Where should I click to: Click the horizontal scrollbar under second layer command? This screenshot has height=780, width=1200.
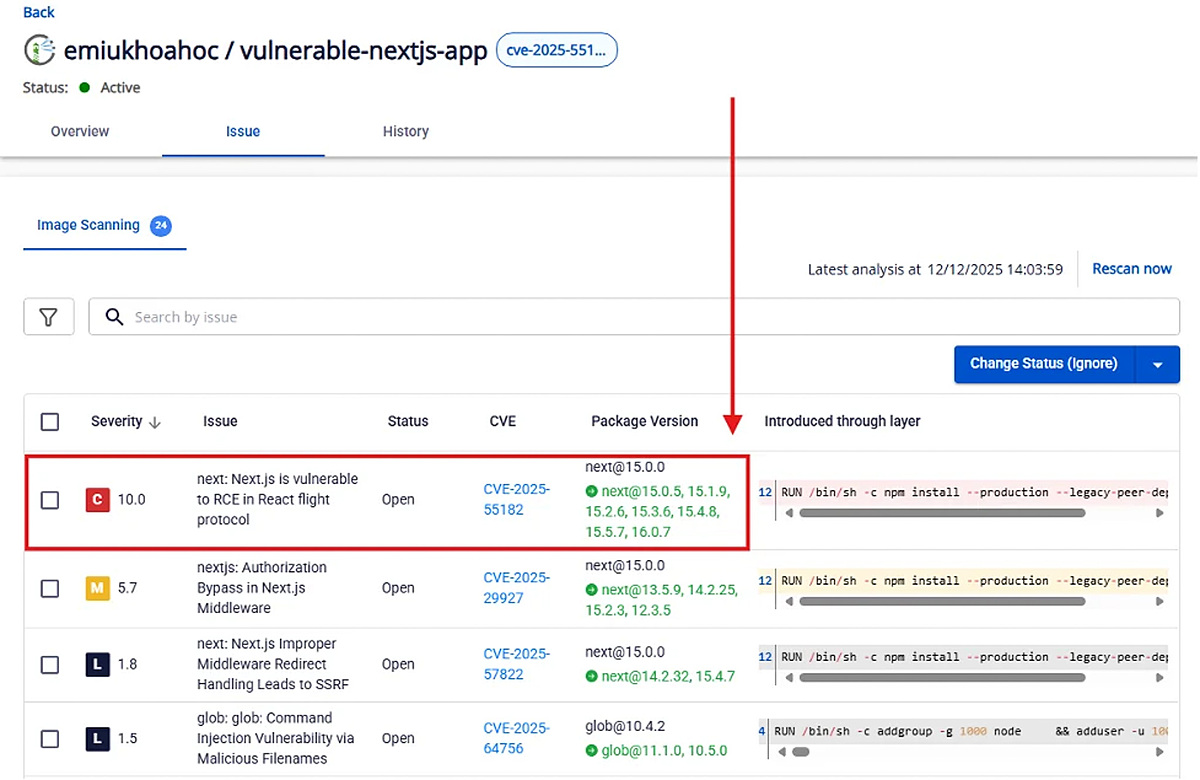[941, 601]
